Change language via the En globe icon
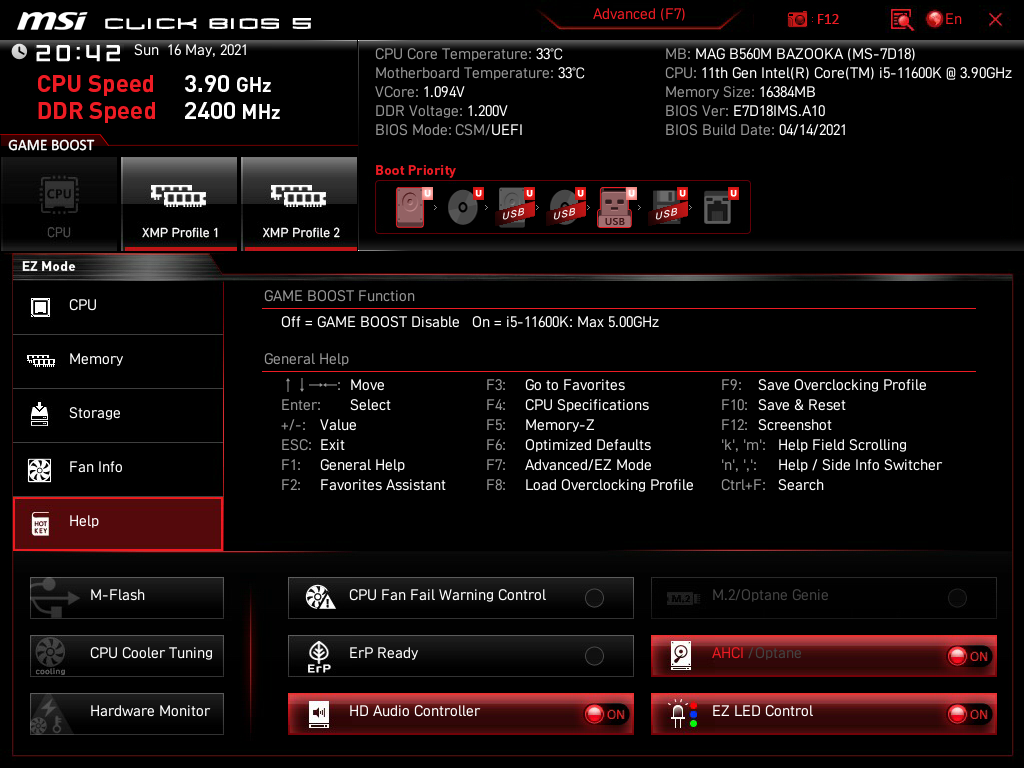 coord(944,19)
